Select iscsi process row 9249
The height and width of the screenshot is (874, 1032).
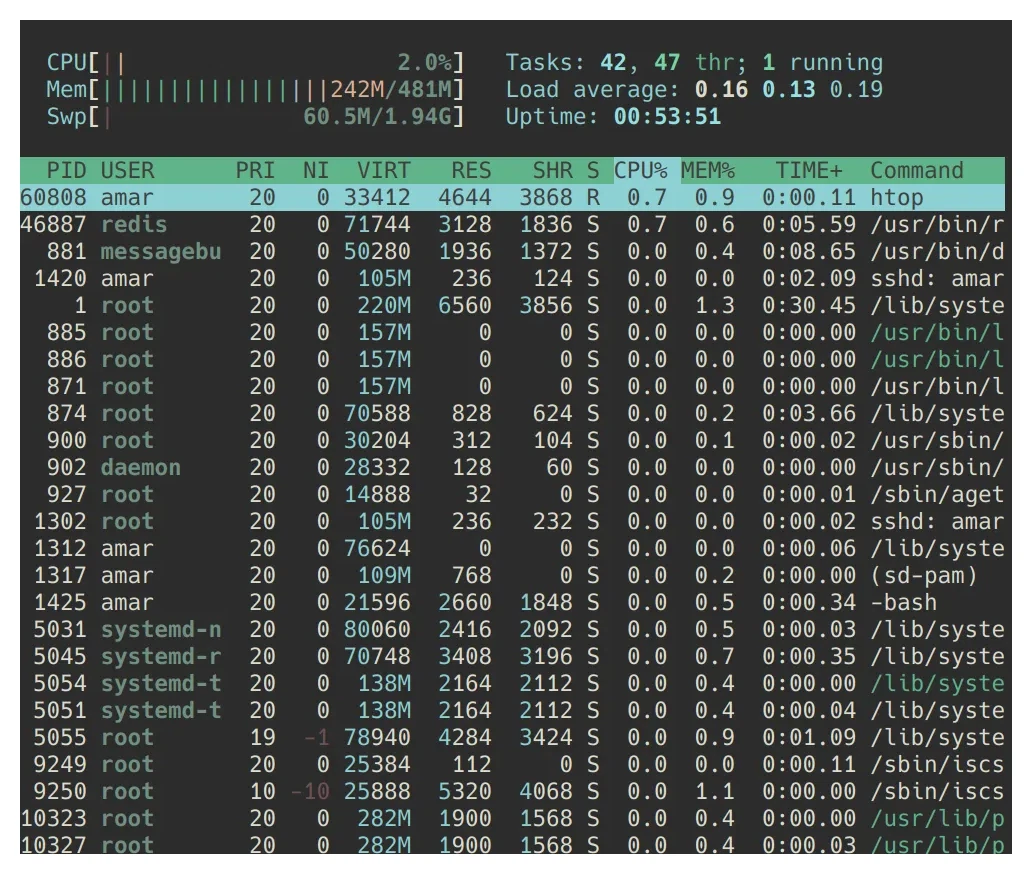pos(512,764)
